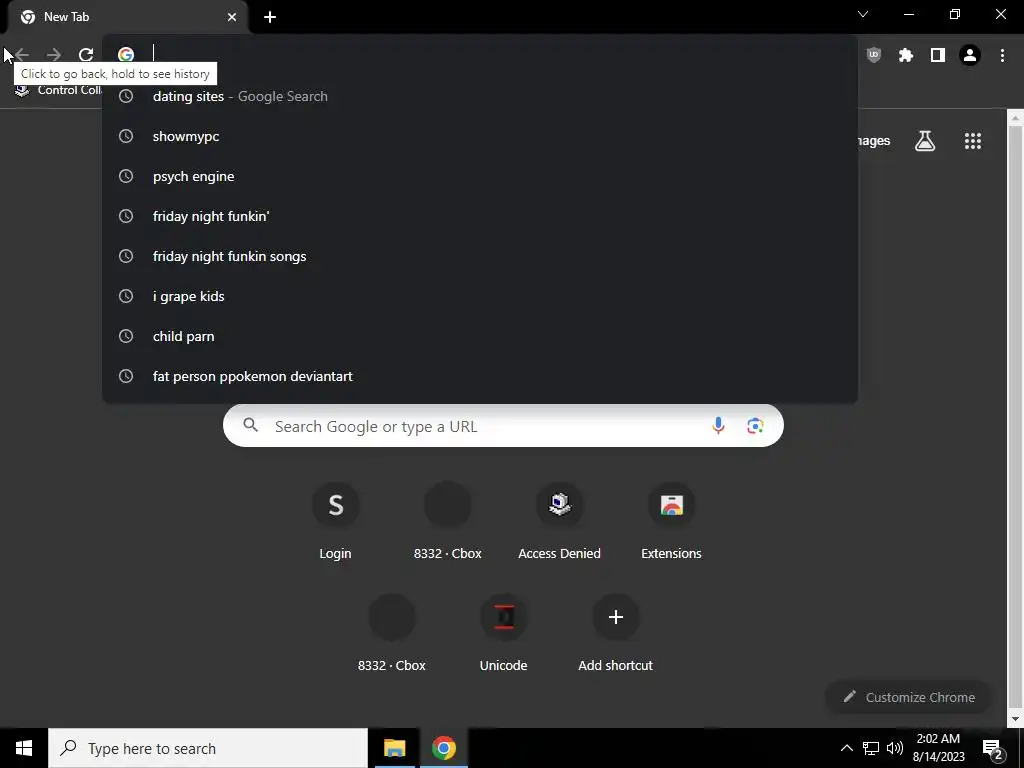This screenshot has width=1024, height=768.
Task: Open the Login shortcut tile
Action: (x=335, y=520)
